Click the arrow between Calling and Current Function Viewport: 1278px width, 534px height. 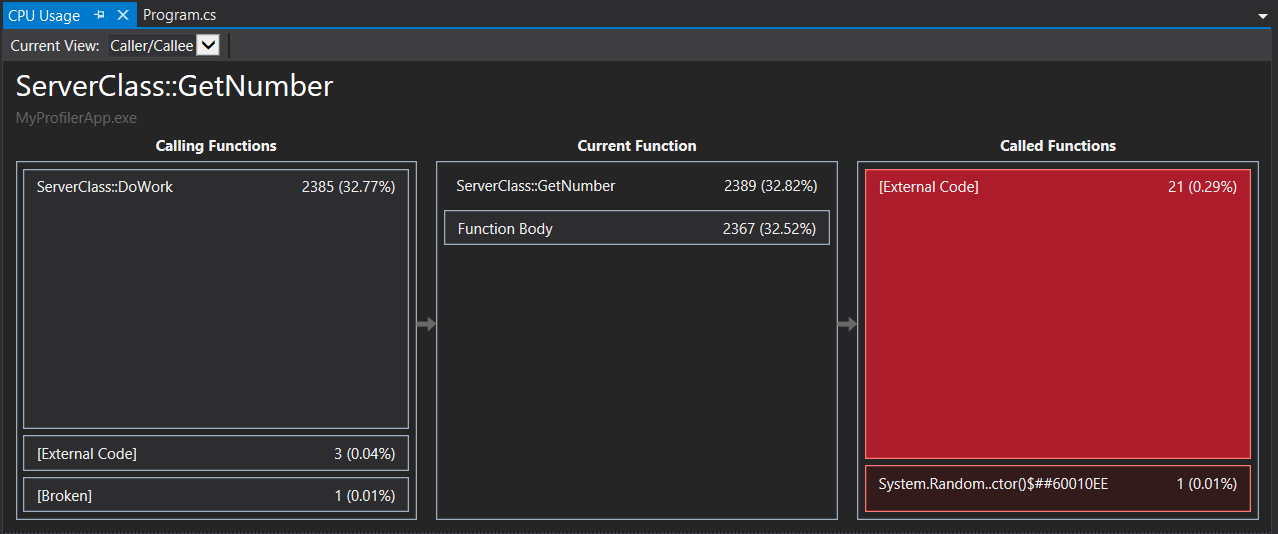click(x=426, y=324)
